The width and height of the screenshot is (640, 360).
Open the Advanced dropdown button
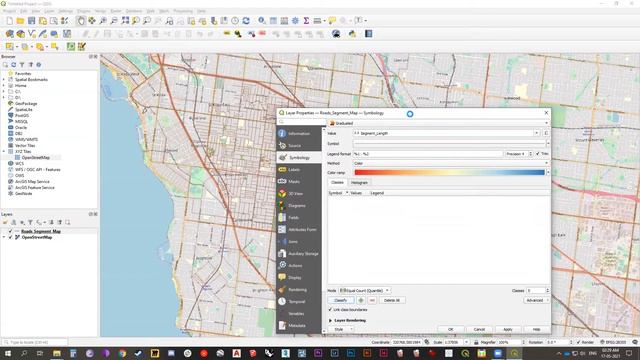536,300
